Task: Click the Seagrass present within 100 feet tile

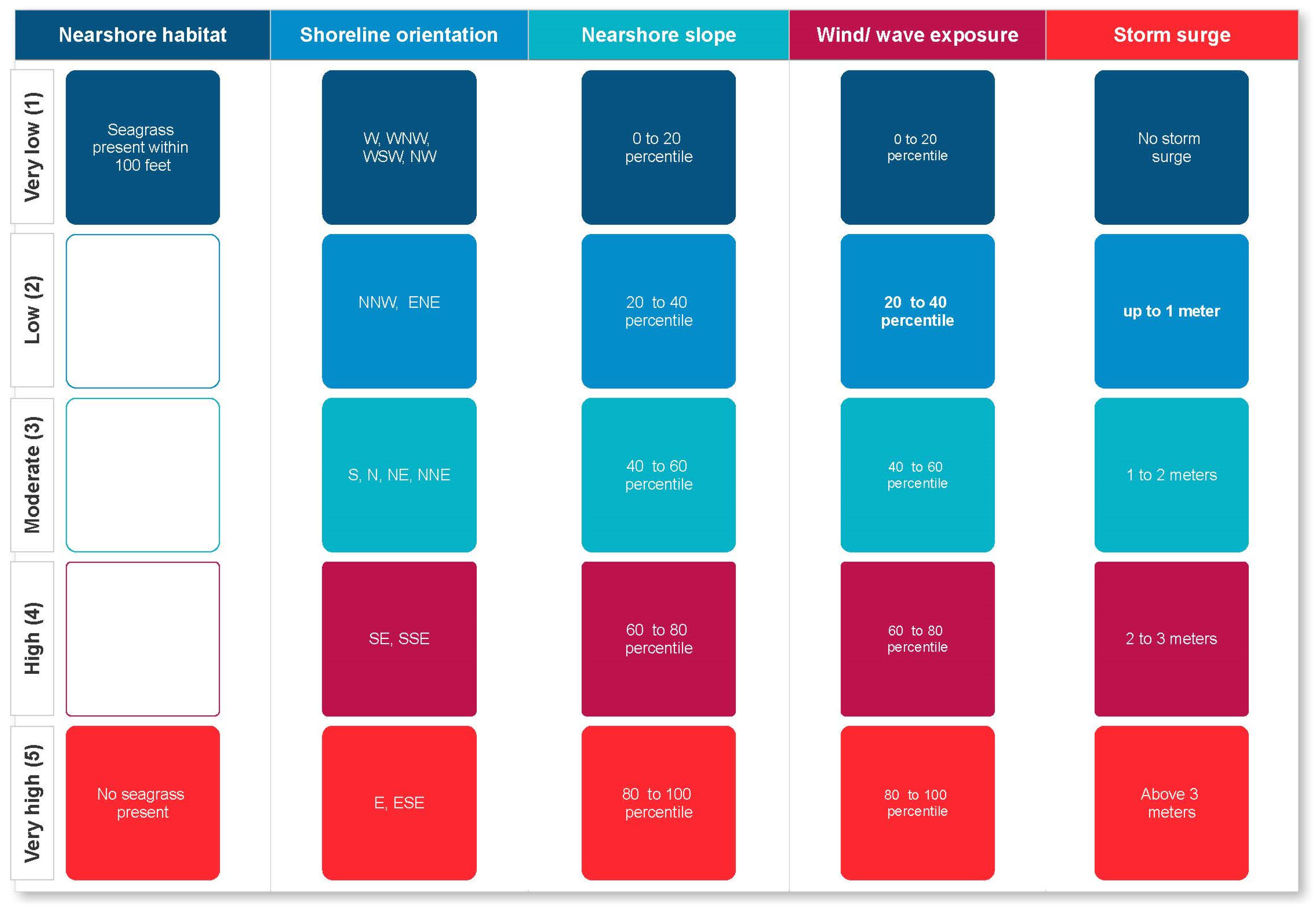Action: (142, 147)
